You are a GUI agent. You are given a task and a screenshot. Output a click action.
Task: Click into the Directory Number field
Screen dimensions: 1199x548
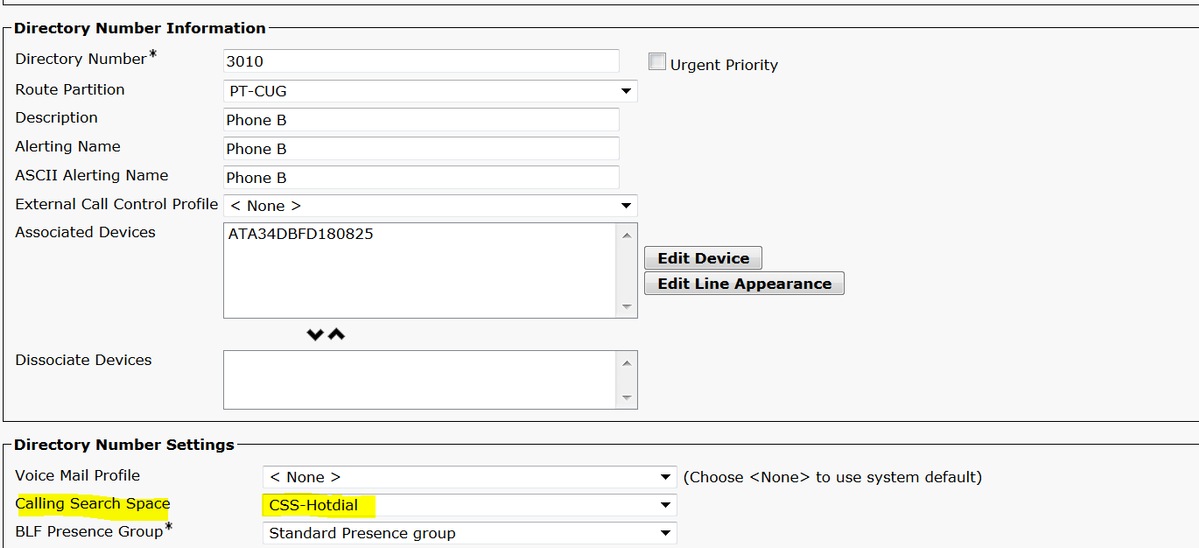tap(421, 61)
